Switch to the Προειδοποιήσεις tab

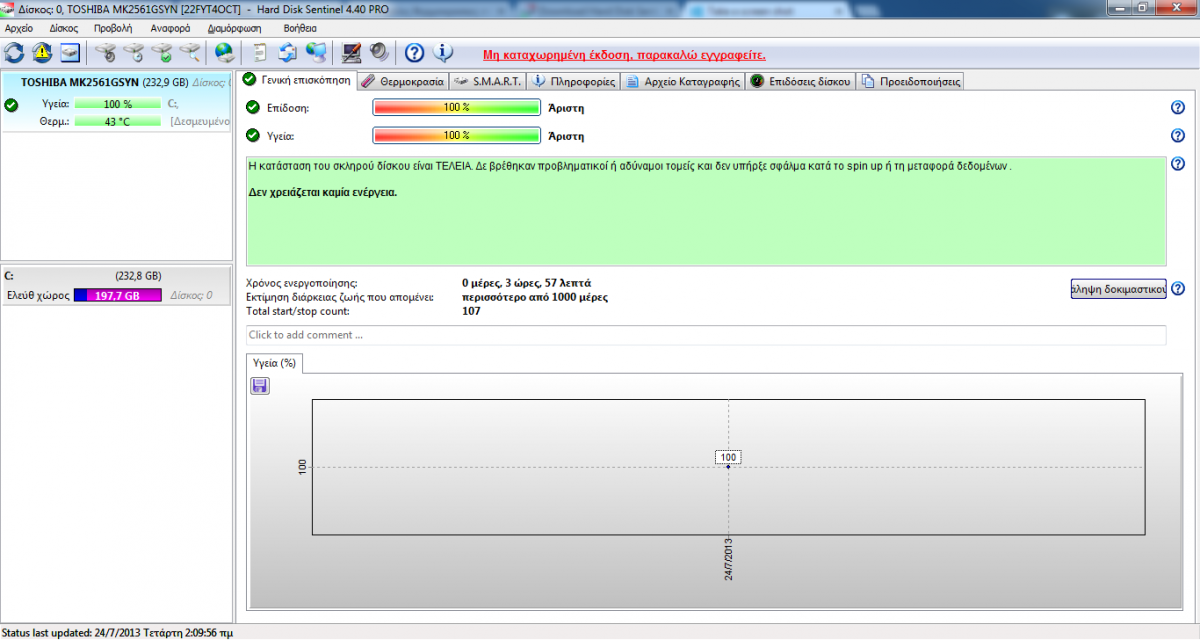[x=910, y=82]
